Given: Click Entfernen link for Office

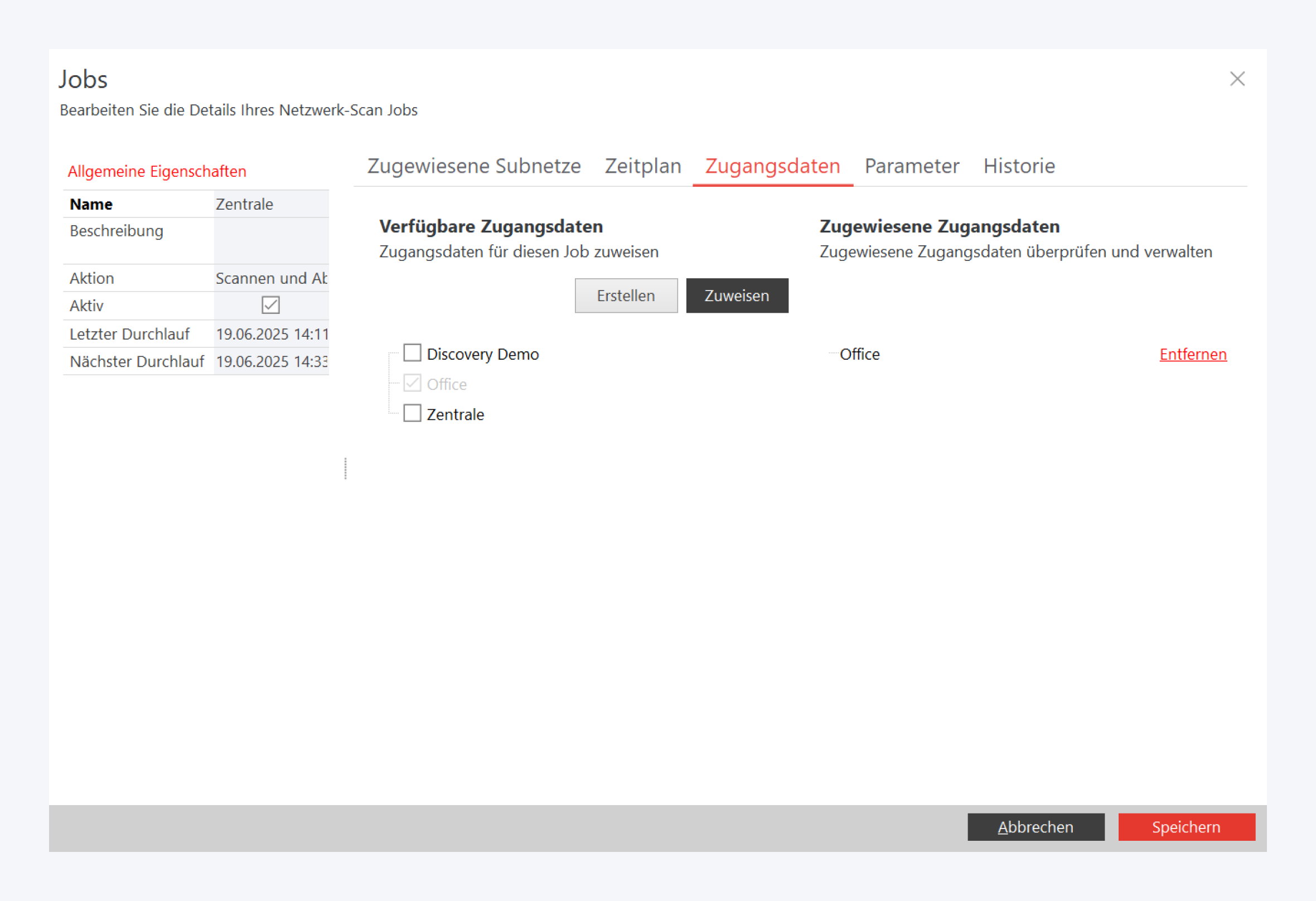Looking at the screenshot, I should click(x=1193, y=355).
